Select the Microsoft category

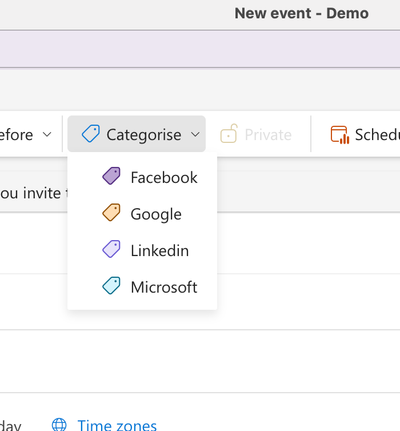[x=142, y=287]
